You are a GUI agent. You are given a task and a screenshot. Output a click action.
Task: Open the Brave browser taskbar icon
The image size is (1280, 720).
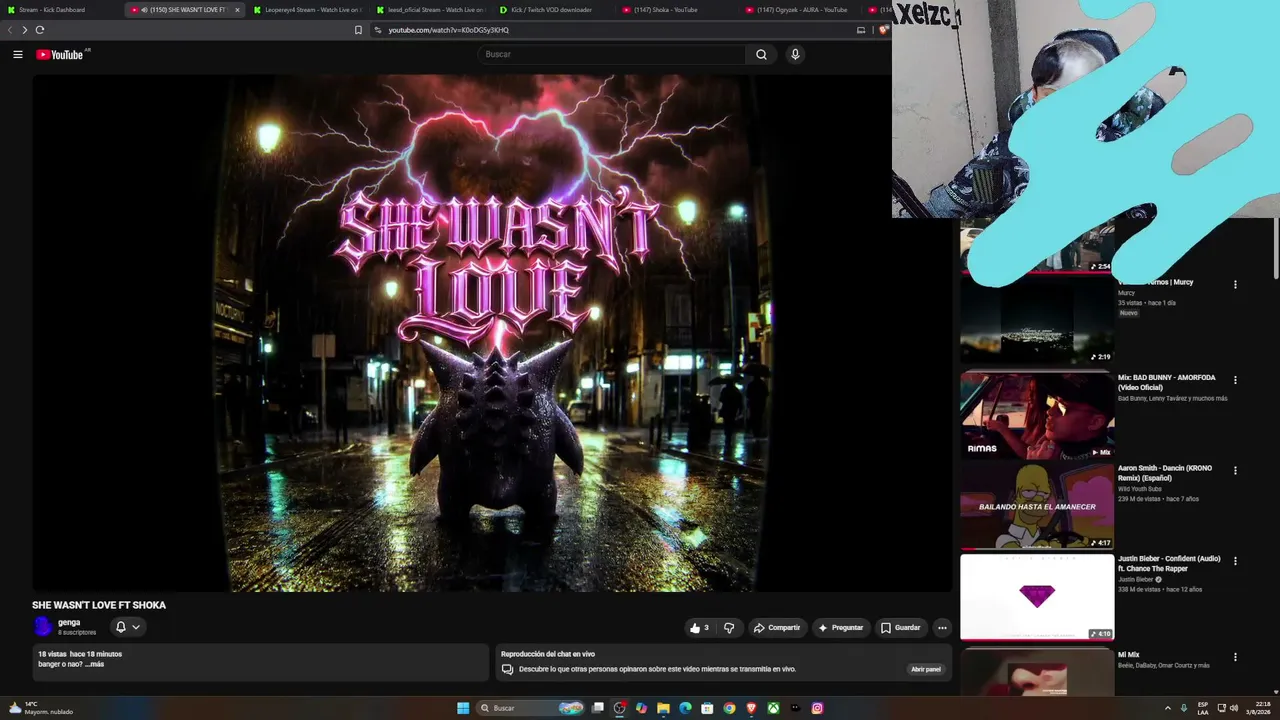click(x=751, y=708)
